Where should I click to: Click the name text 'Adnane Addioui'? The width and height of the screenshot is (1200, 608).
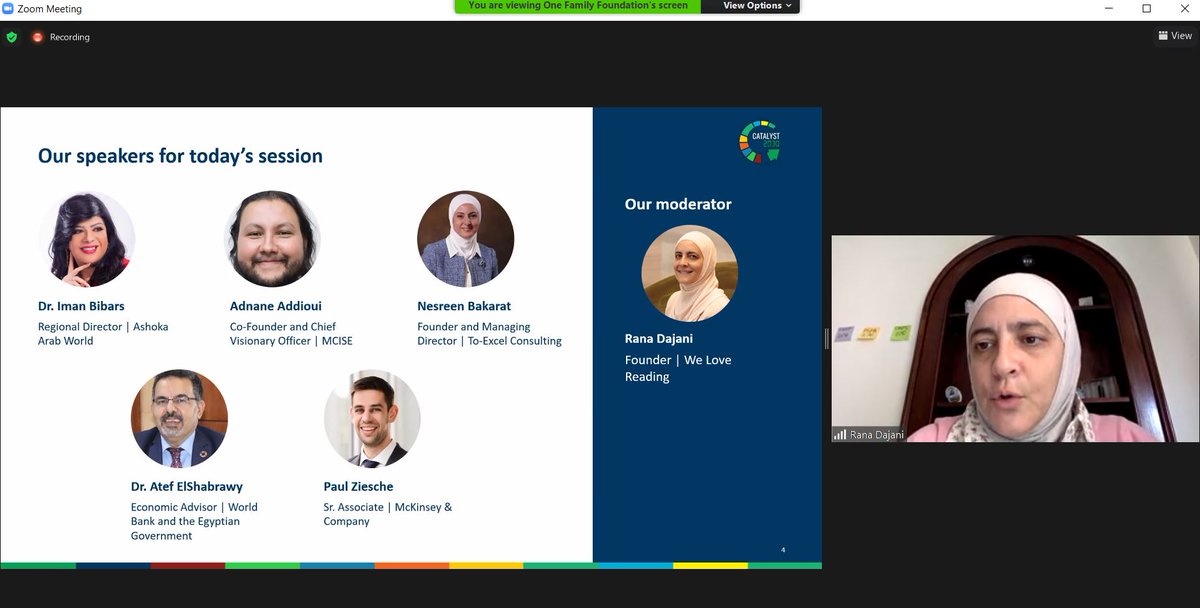pos(276,306)
